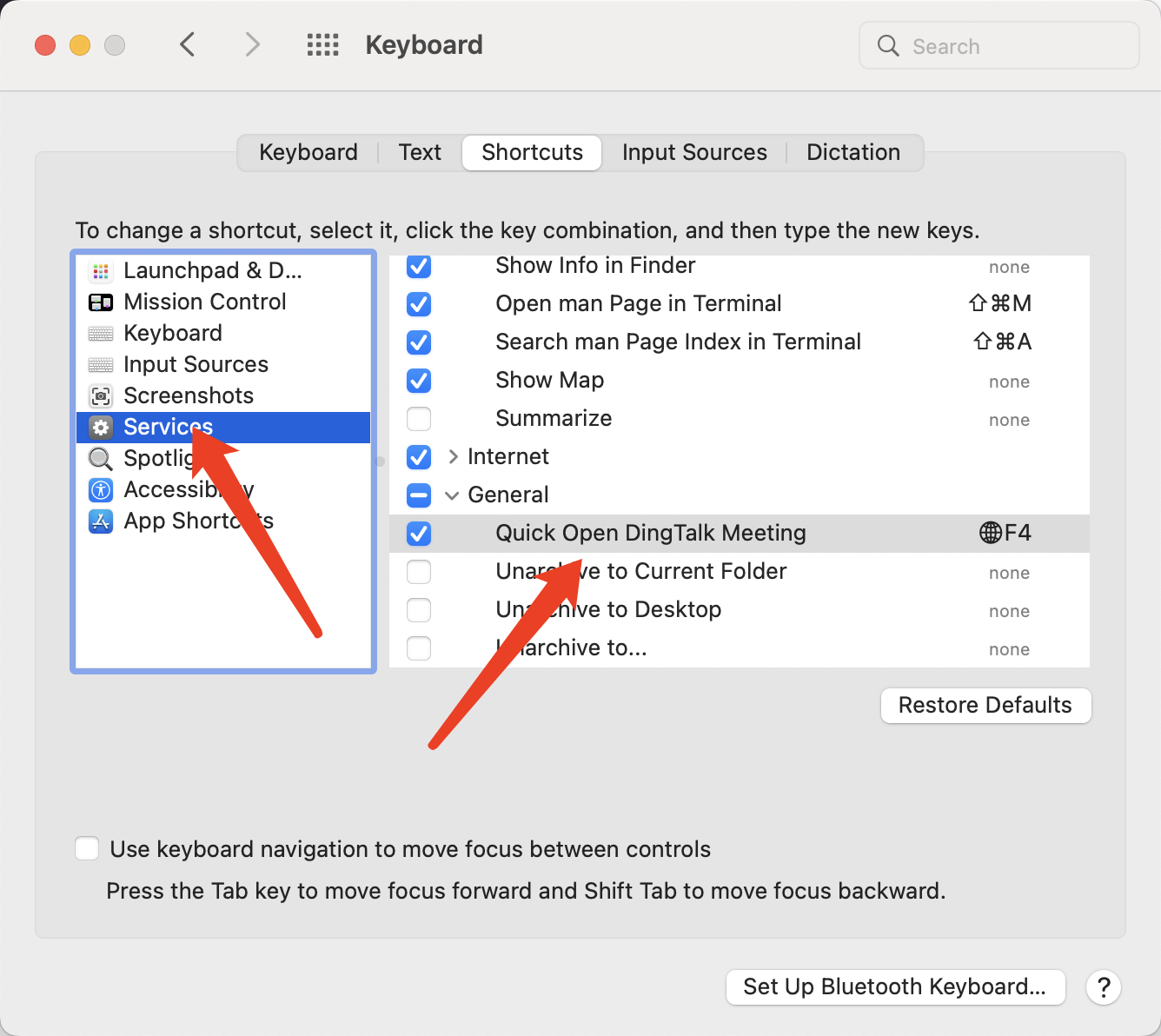This screenshot has width=1161, height=1036.
Task: Disable Quick Open DingTalk Meeting checkbox
Action: coord(419,534)
